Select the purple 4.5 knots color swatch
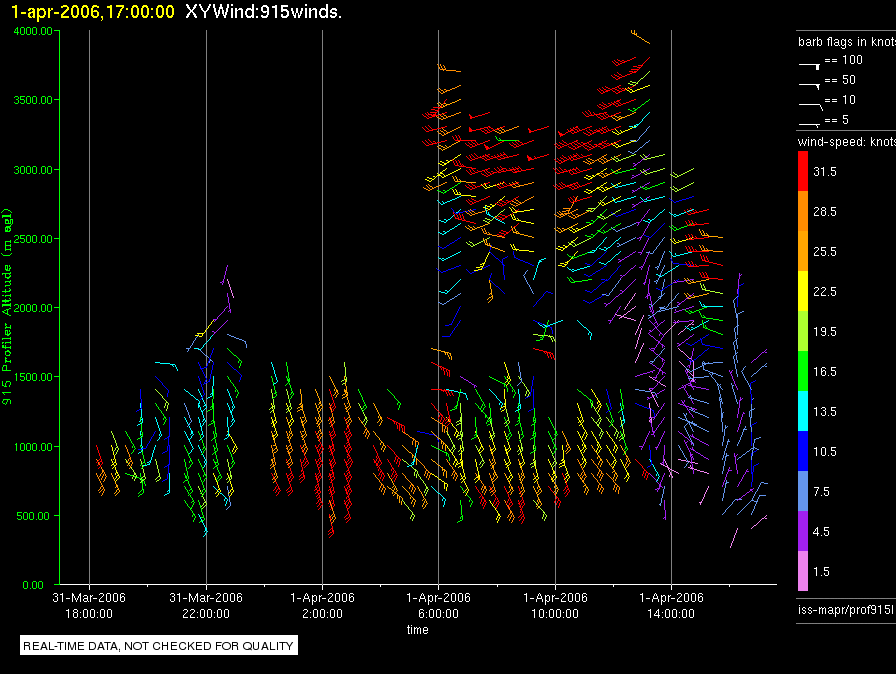Screen dimensions: 896x674 803,531
